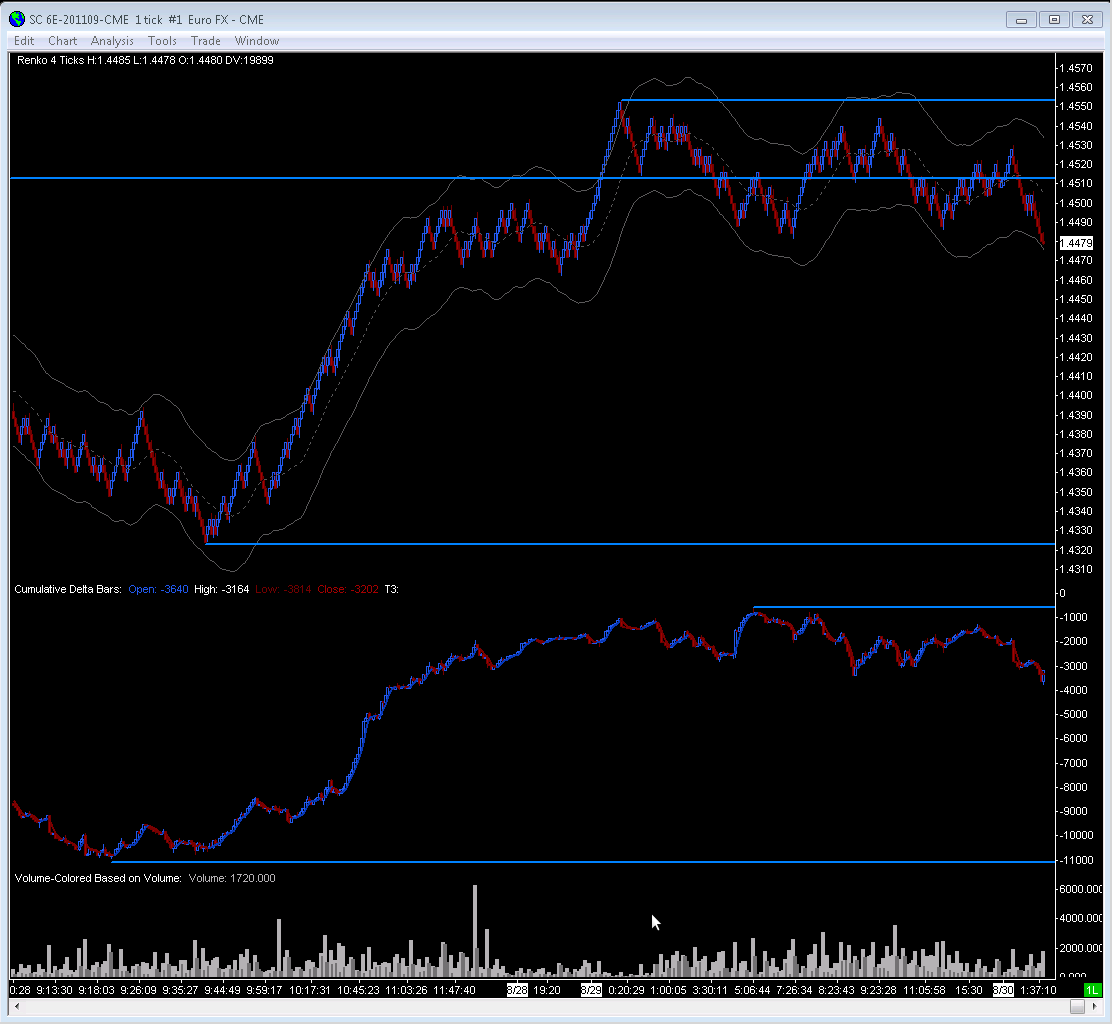Click the Cumulative Delta Bars label
The height and width of the screenshot is (1024, 1112).
click(68, 589)
